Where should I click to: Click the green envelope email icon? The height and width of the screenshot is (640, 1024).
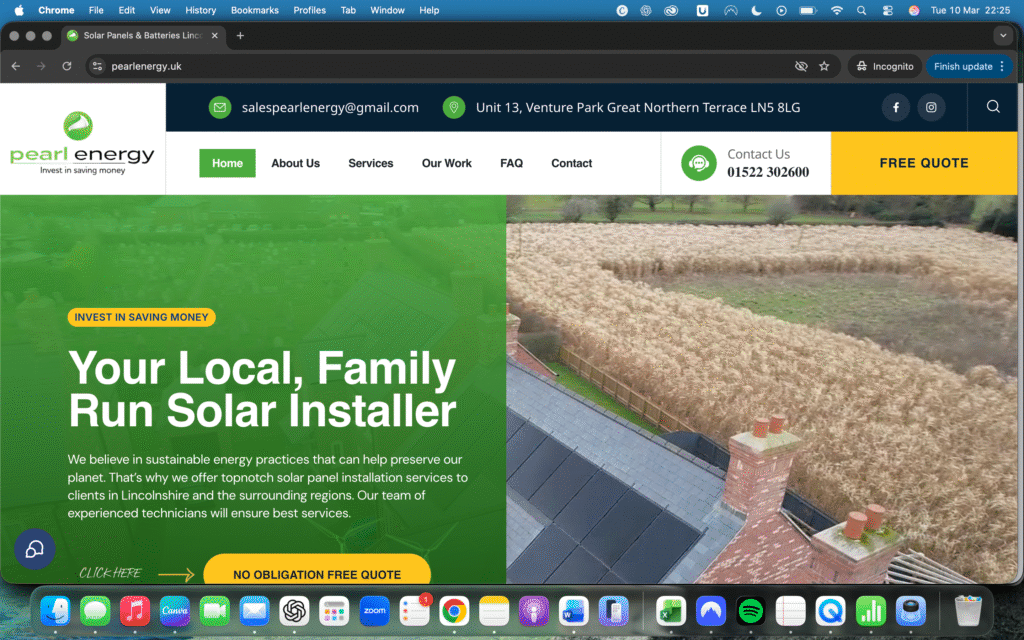click(x=220, y=108)
